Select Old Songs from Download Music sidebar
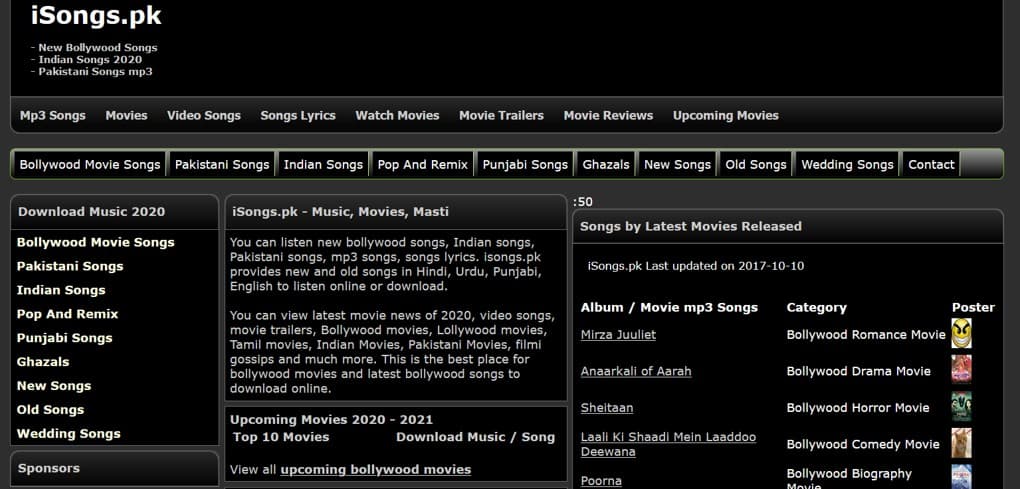Screen dimensions: 1020x489 pyautogui.click(x=51, y=410)
